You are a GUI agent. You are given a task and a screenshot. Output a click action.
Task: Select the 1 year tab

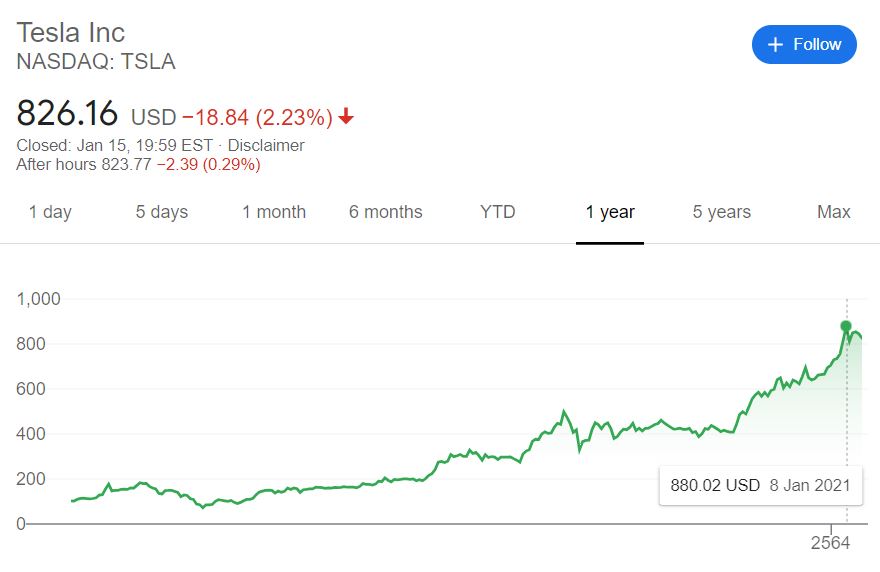click(610, 212)
